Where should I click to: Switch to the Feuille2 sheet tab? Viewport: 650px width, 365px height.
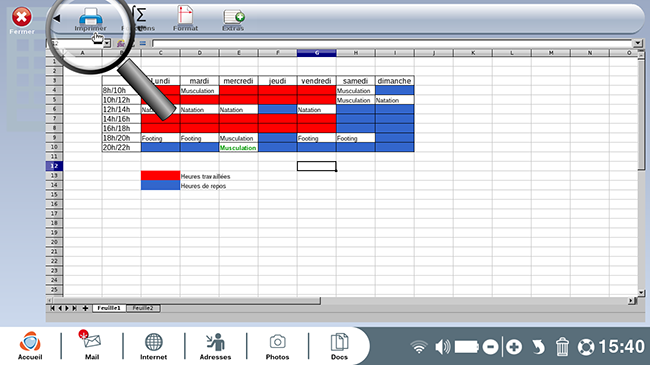(x=143, y=308)
